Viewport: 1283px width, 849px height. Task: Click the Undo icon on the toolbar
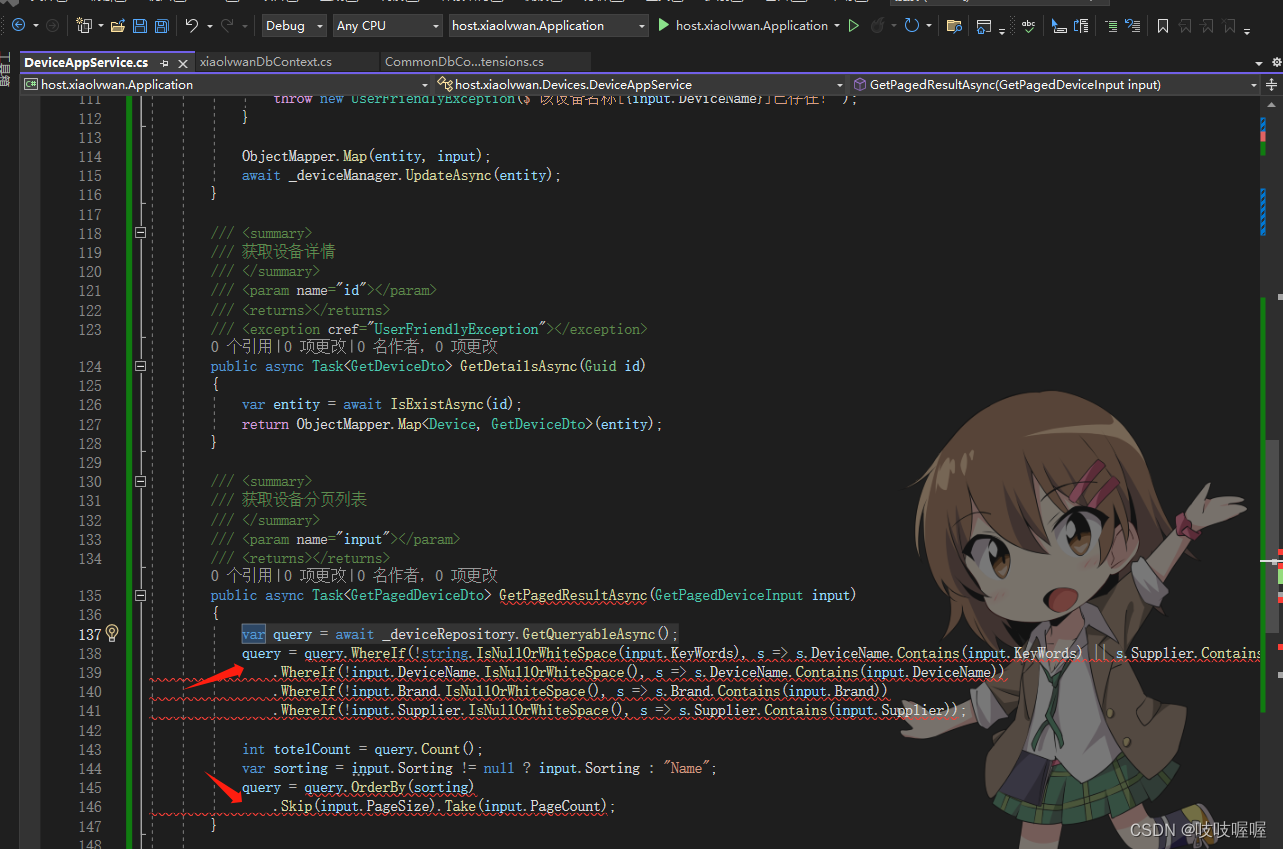194,25
